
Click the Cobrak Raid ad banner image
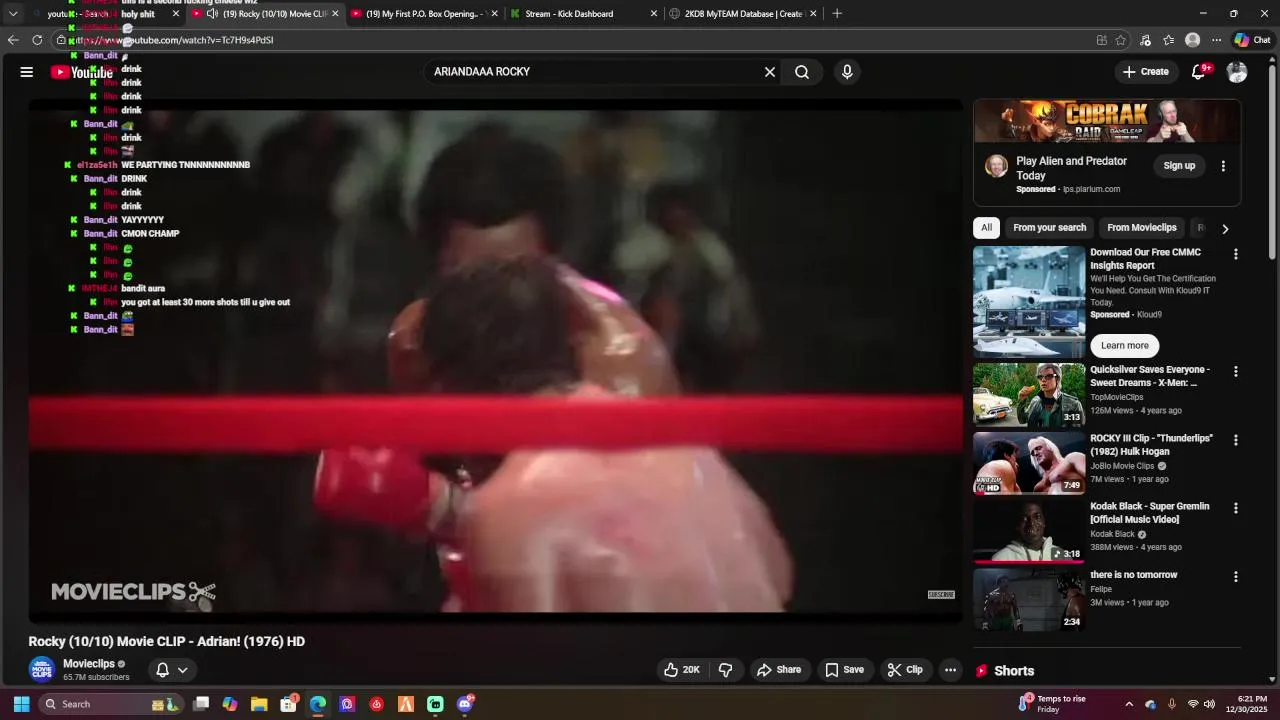tap(1107, 122)
